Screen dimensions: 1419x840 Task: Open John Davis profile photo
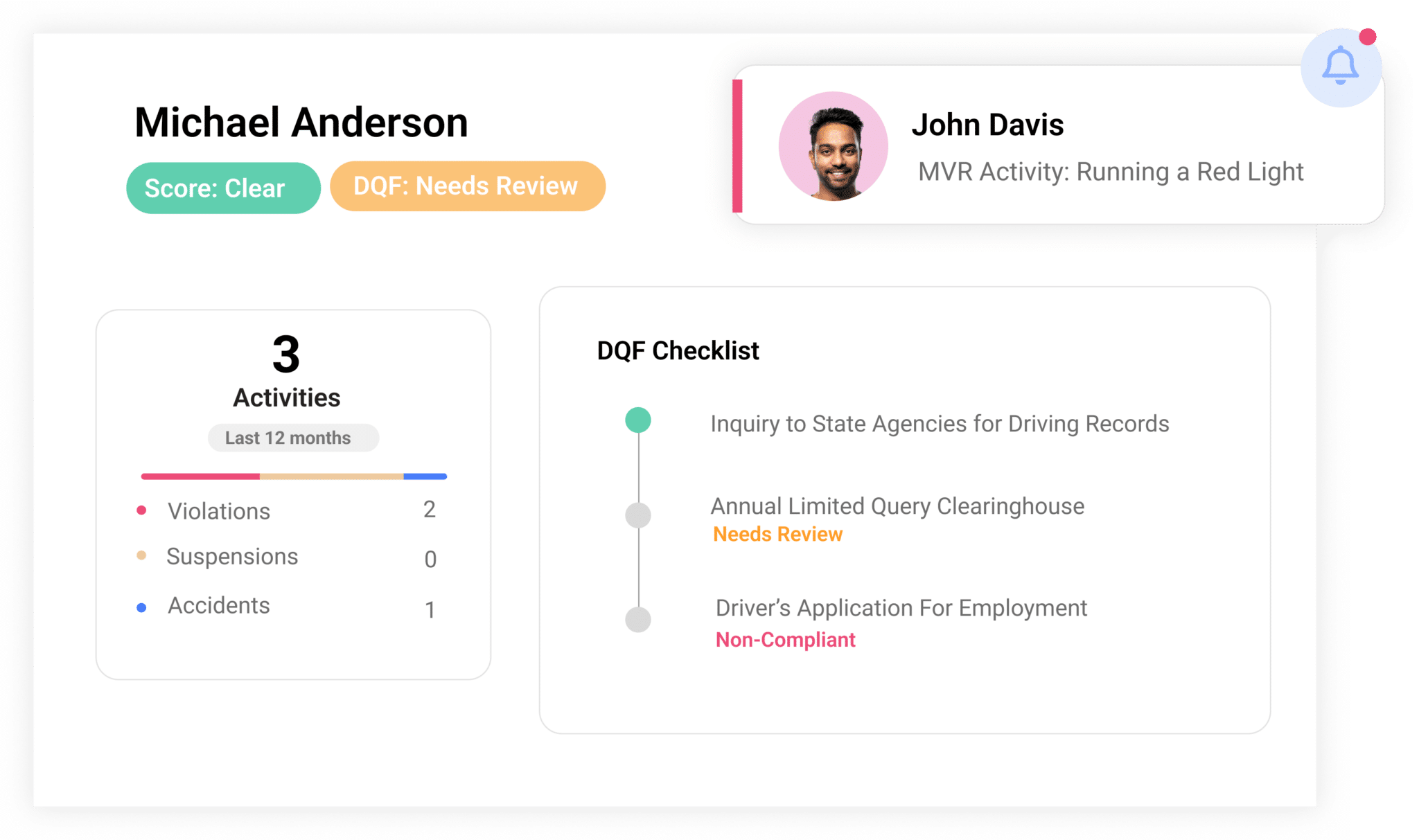pyautogui.click(x=833, y=146)
